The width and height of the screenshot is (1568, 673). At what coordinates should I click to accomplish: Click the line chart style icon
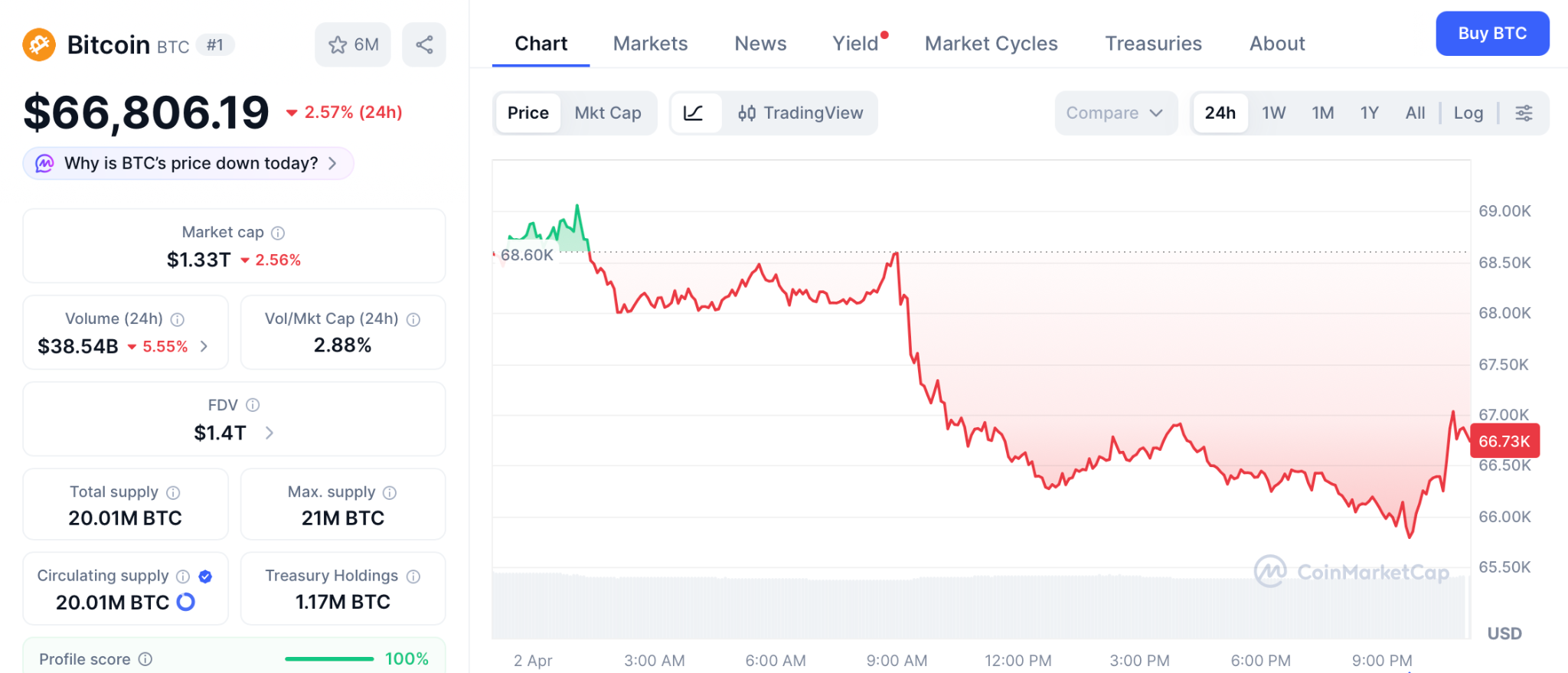[694, 113]
